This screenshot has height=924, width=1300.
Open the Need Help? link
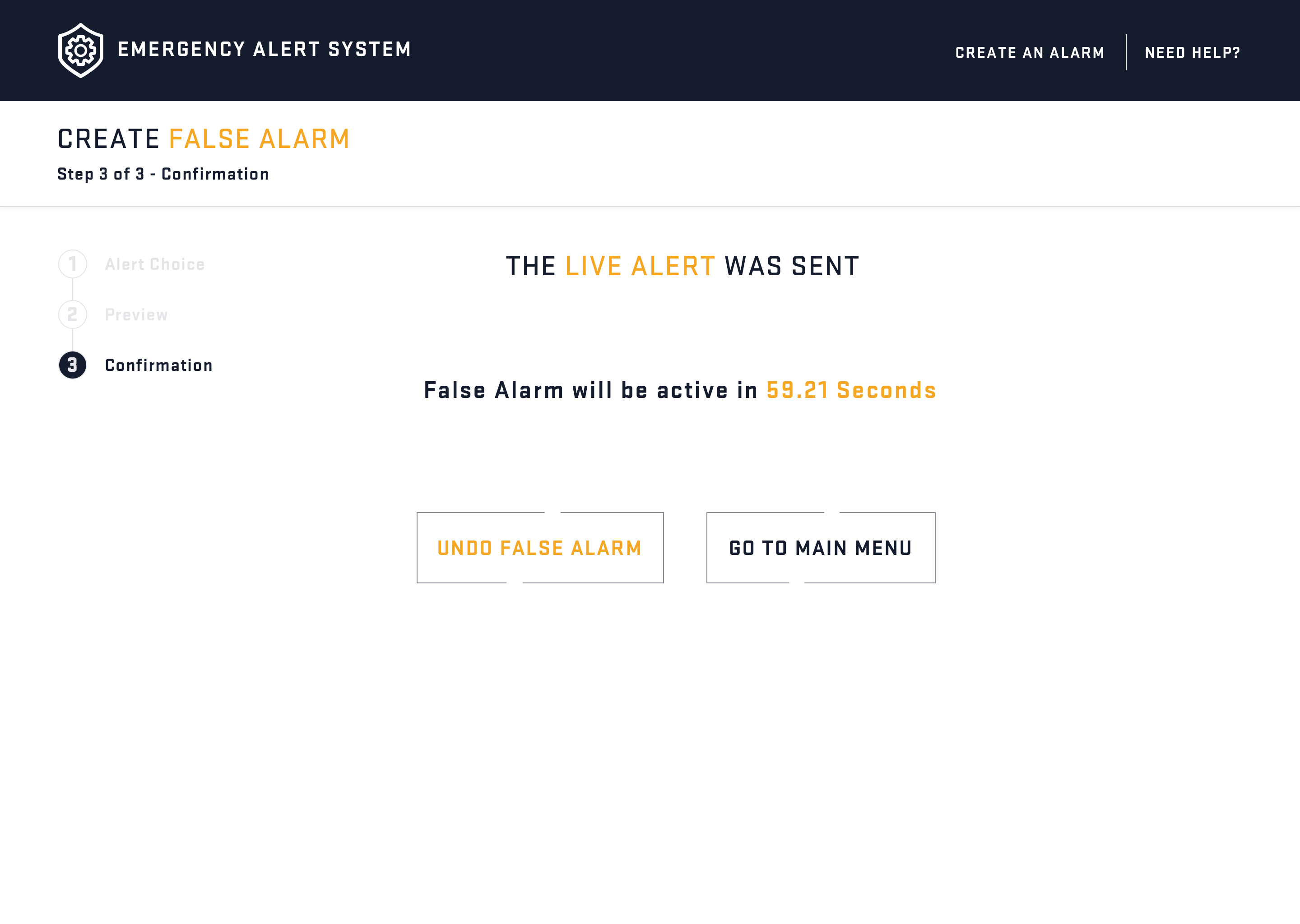point(1193,52)
